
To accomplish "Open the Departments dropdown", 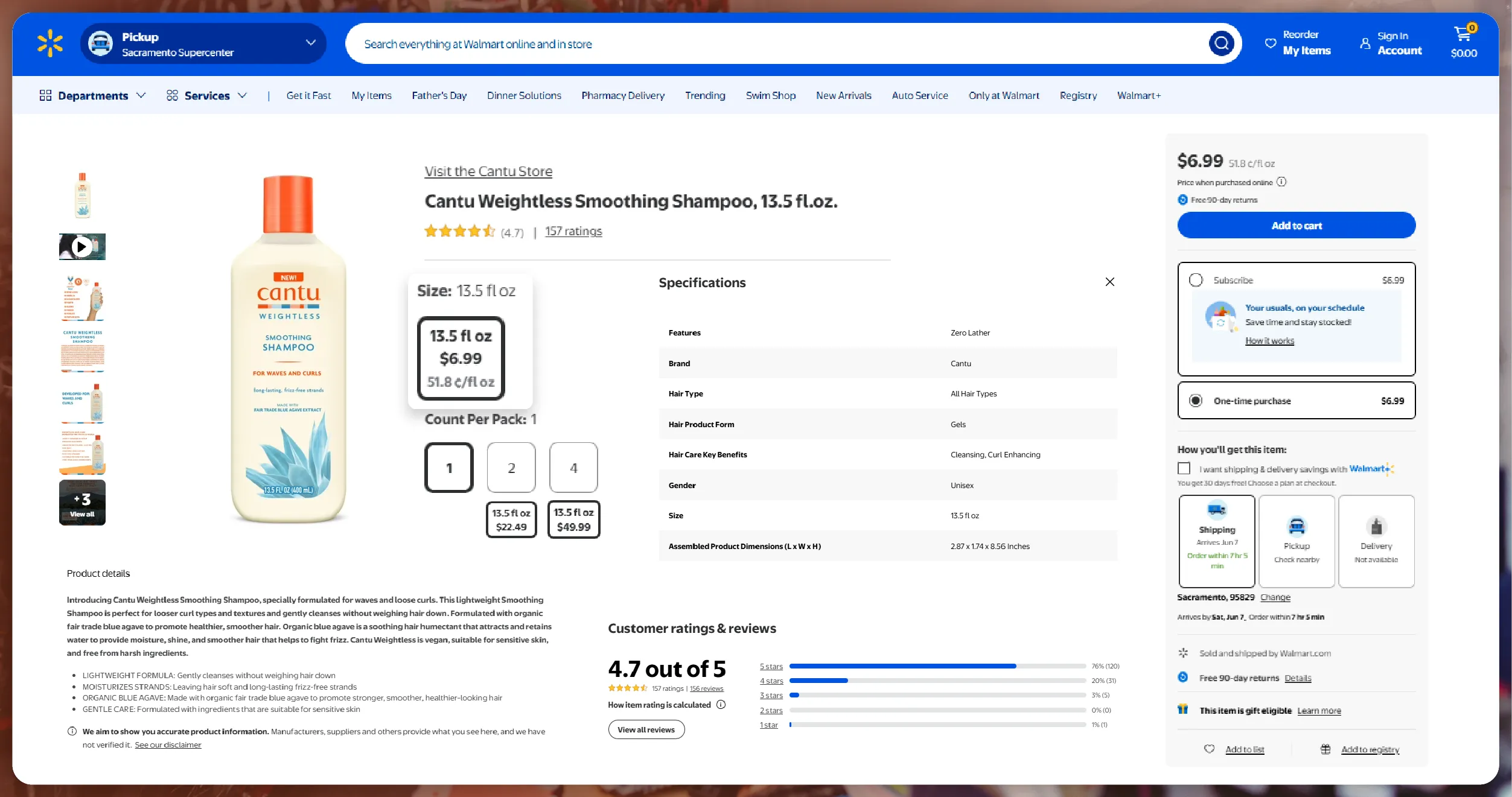I will pos(92,95).
